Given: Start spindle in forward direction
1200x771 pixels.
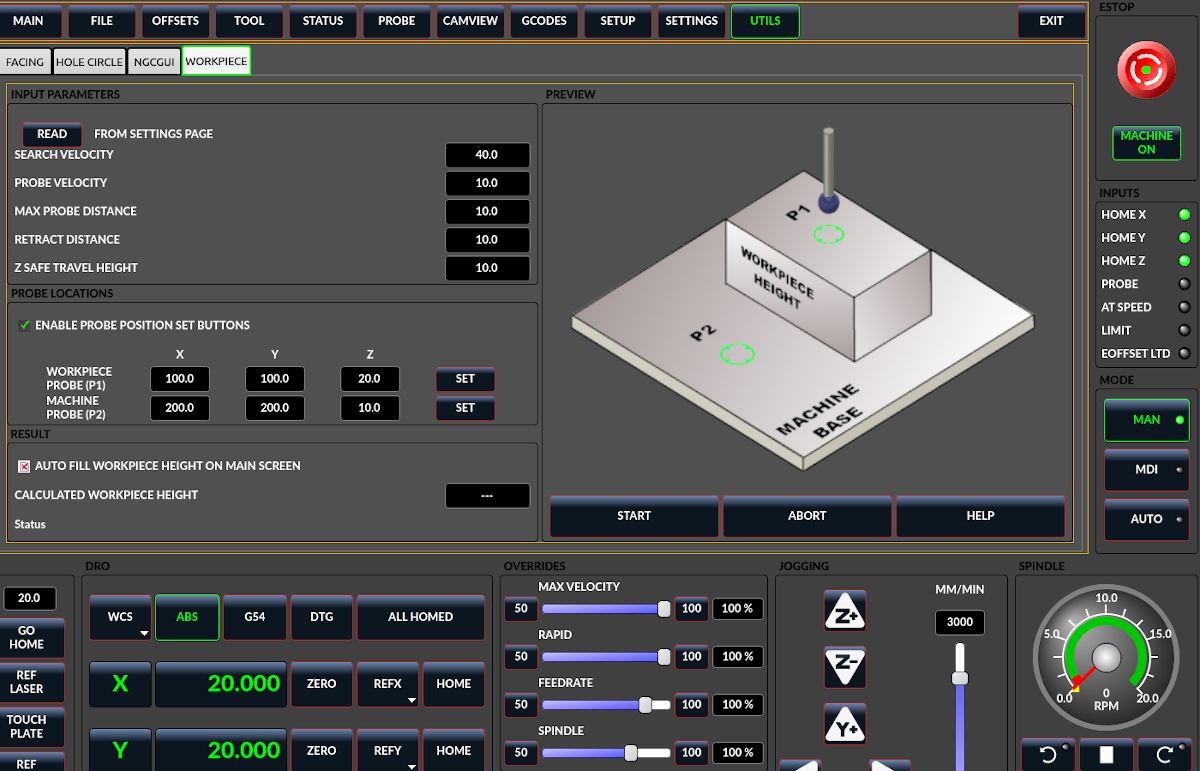Looking at the screenshot, I should point(1165,755).
